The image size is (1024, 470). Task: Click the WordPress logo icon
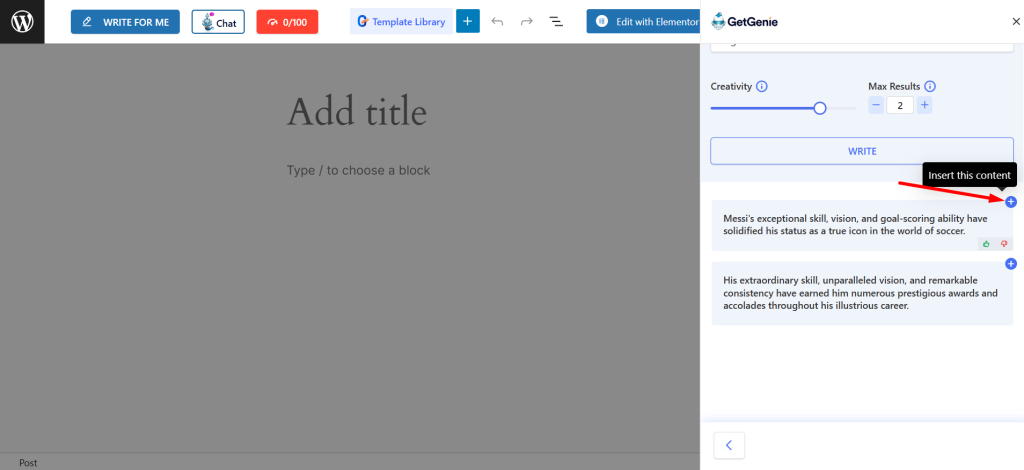(x=22, y=21)
